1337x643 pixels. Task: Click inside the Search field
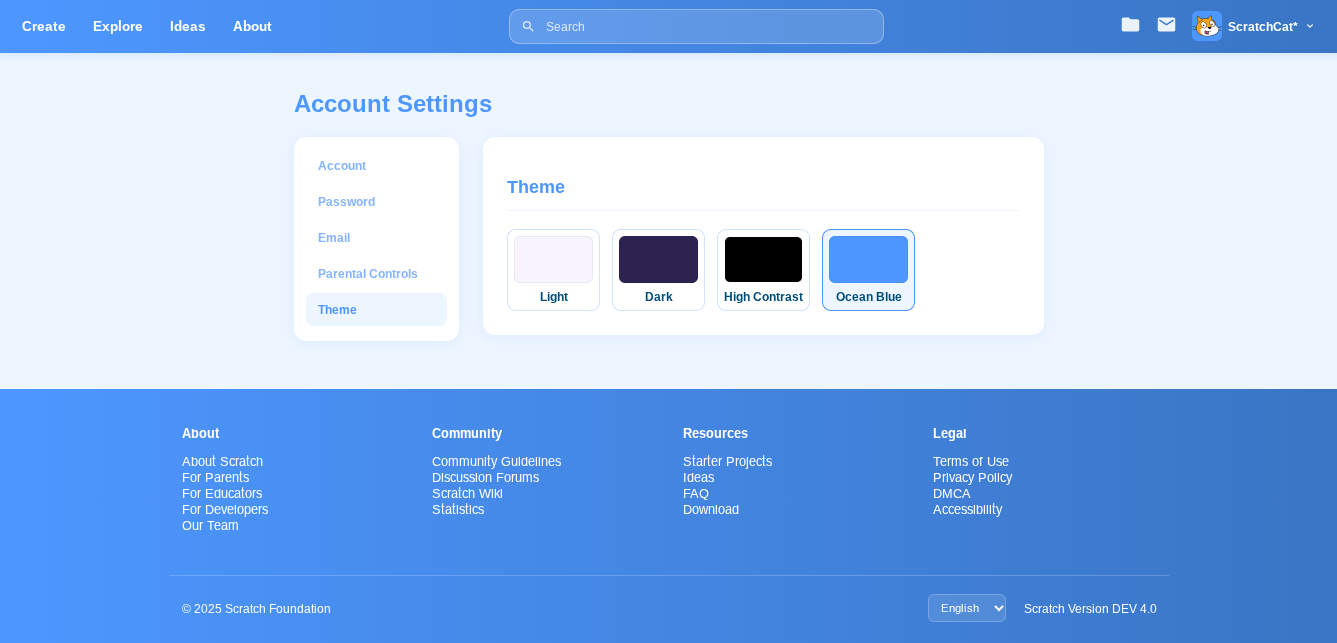(x=710, y=27)
